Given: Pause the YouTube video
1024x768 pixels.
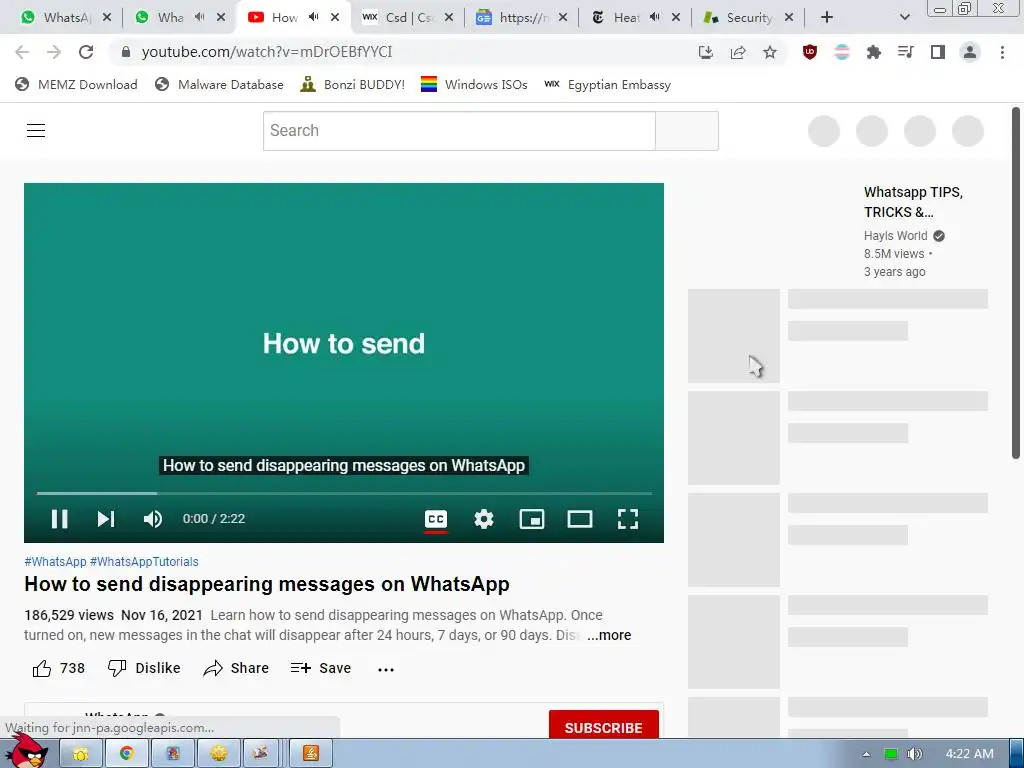Looking at the screenshot, I should tap(59, 519).
